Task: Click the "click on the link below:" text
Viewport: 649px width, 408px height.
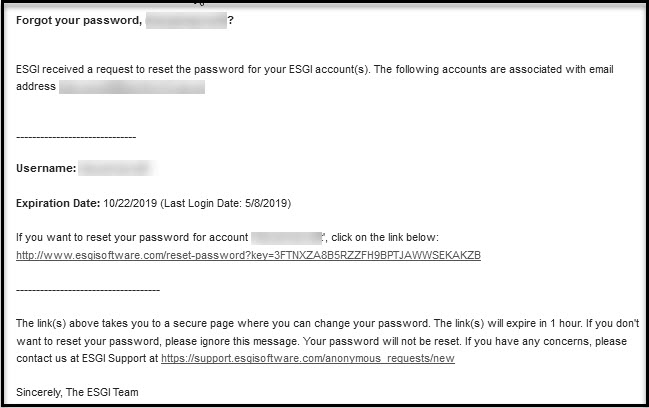Action: [385, 238]
